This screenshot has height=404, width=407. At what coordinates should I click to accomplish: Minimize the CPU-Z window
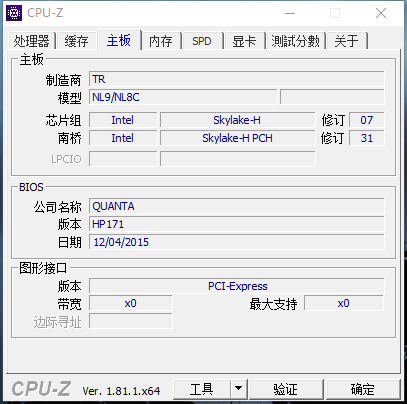point(290,13)
